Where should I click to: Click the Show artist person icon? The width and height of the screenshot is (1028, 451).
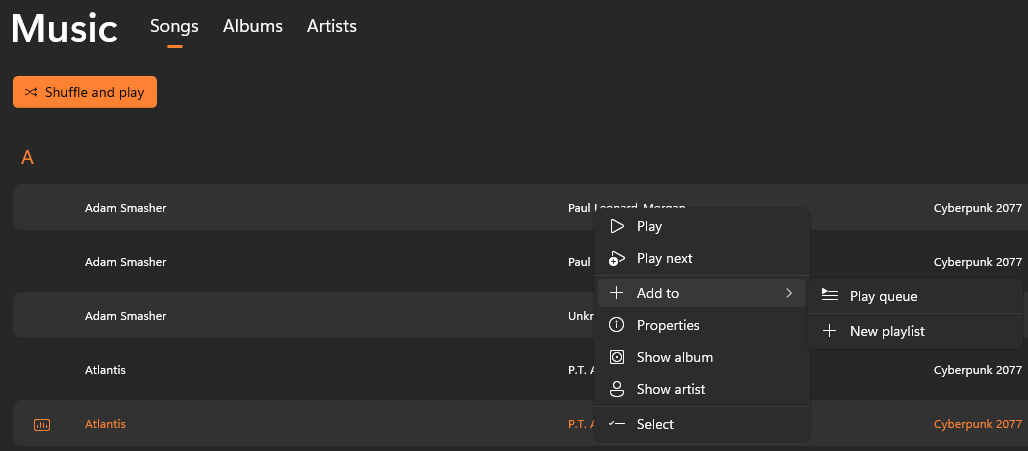pos(617,389)
